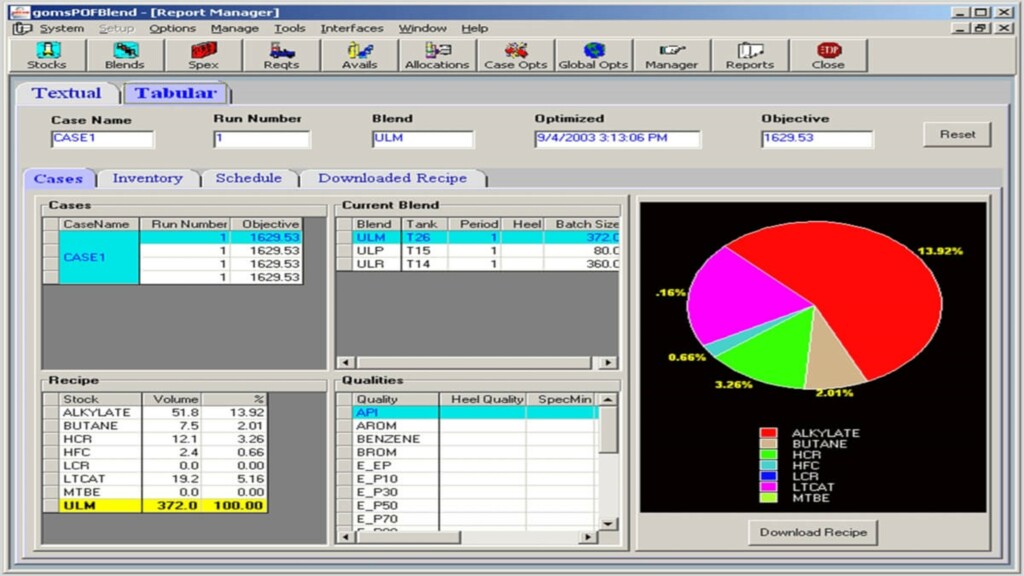
Task: Click the Reset button
Action: click(957, 134)
